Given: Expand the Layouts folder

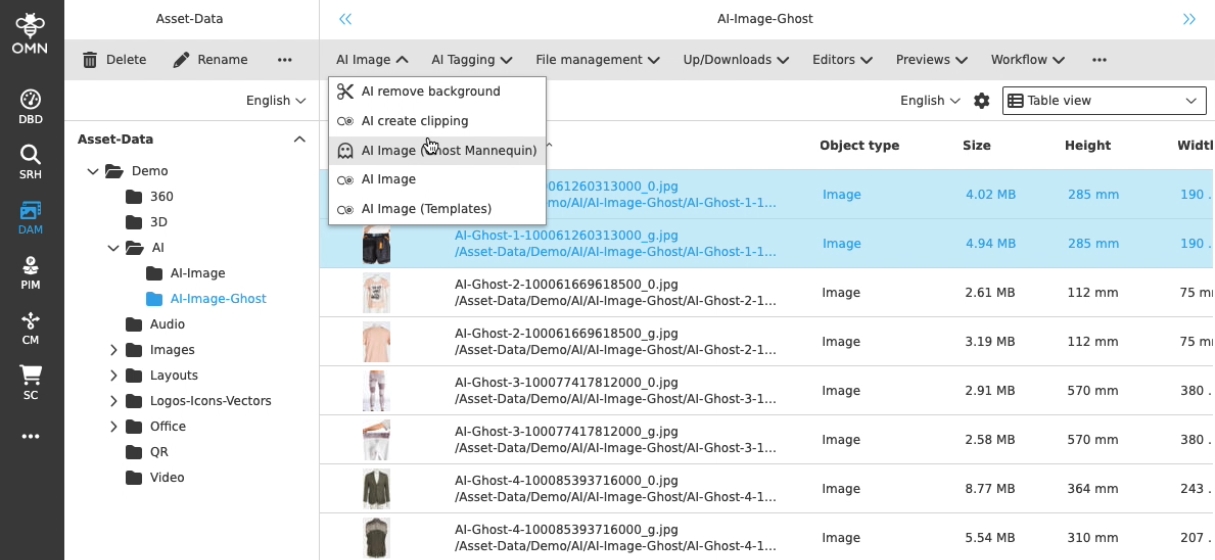Looking at the screenshot, I should coord(113,375).
